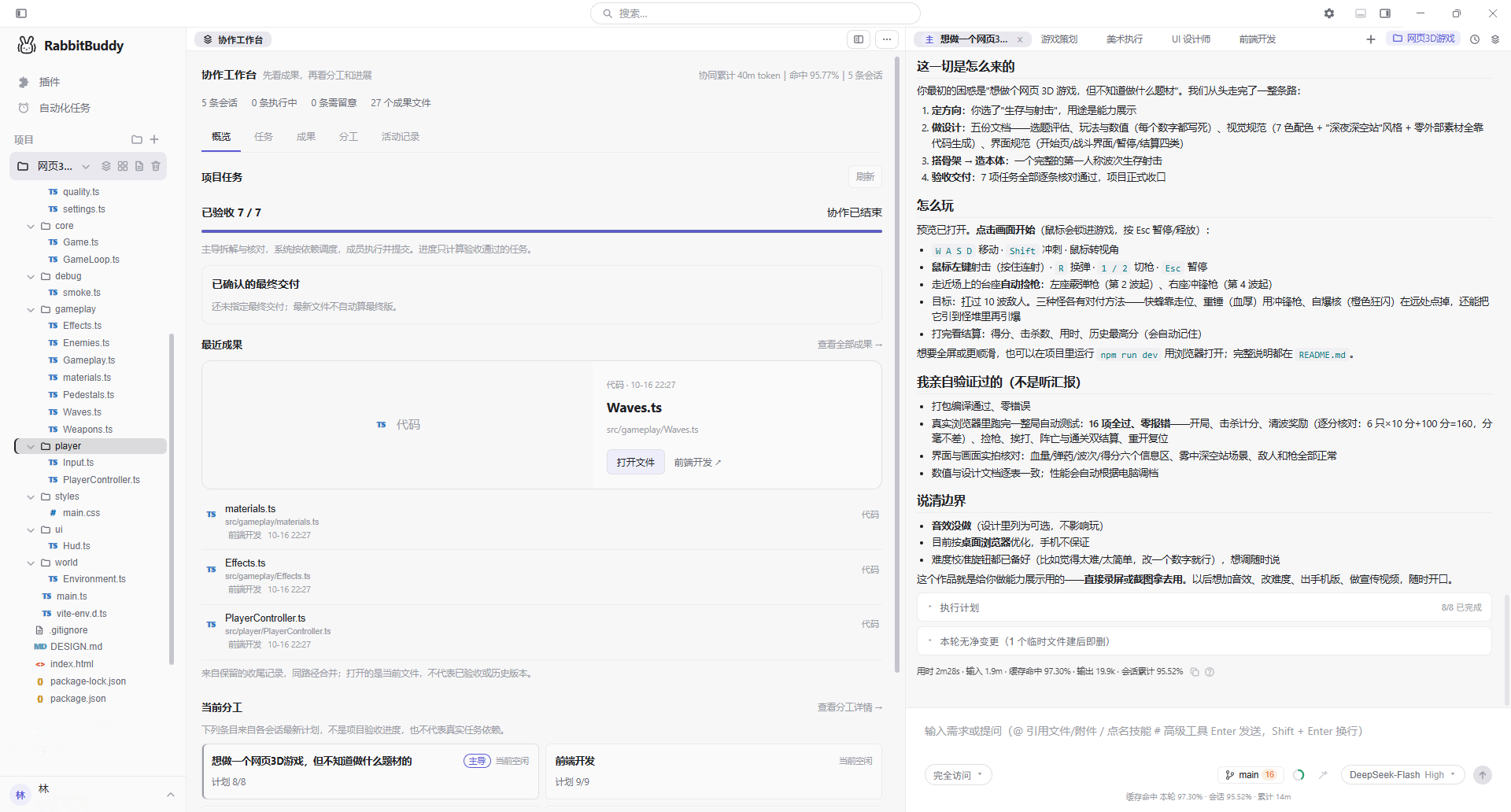Switch to the 任务 tab

[x=264, y=137]
